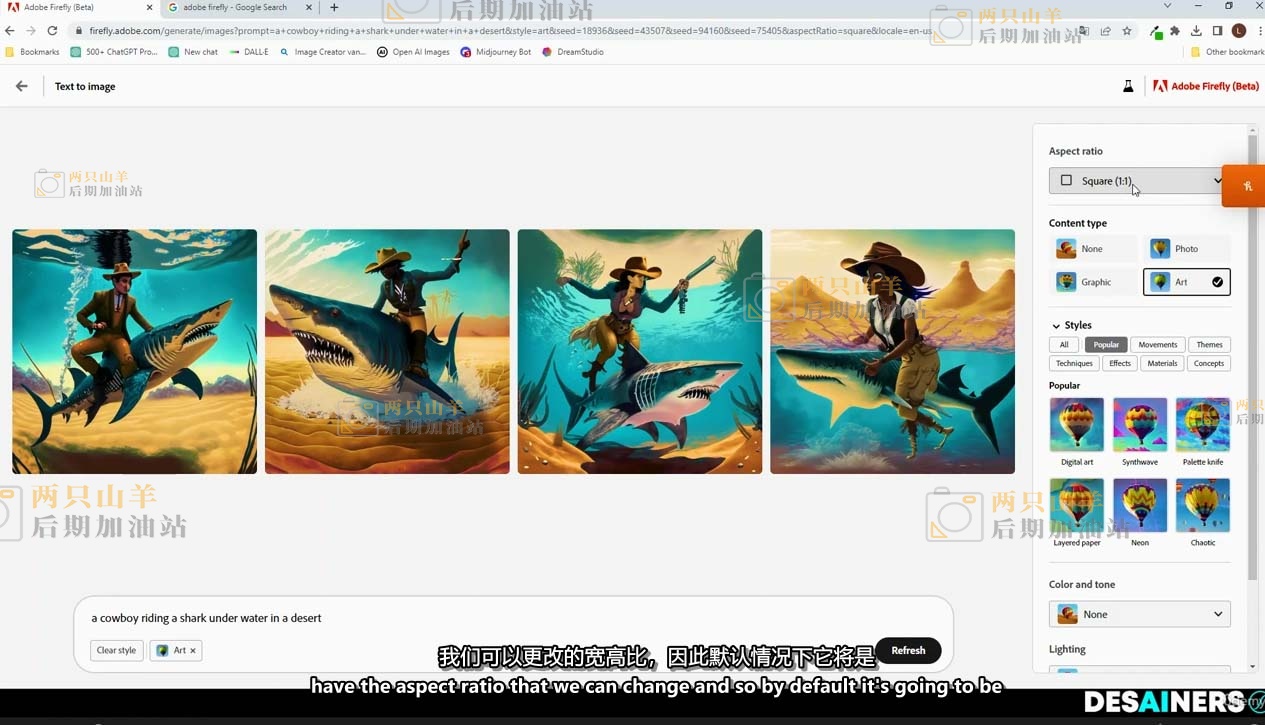This screenshot has width=1265, height=725.
Task: Open a new browser tab
Action: click(x=334, y=8)
